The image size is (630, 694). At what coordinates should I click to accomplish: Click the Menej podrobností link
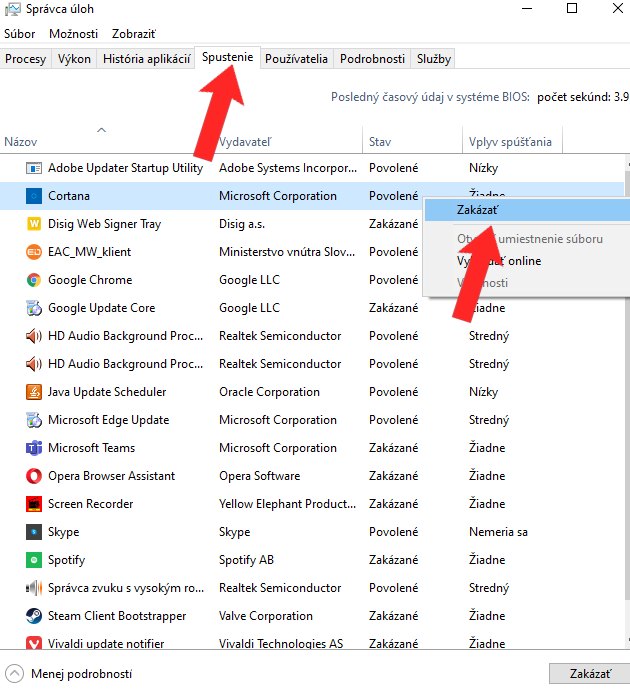(x=81, y=674)
